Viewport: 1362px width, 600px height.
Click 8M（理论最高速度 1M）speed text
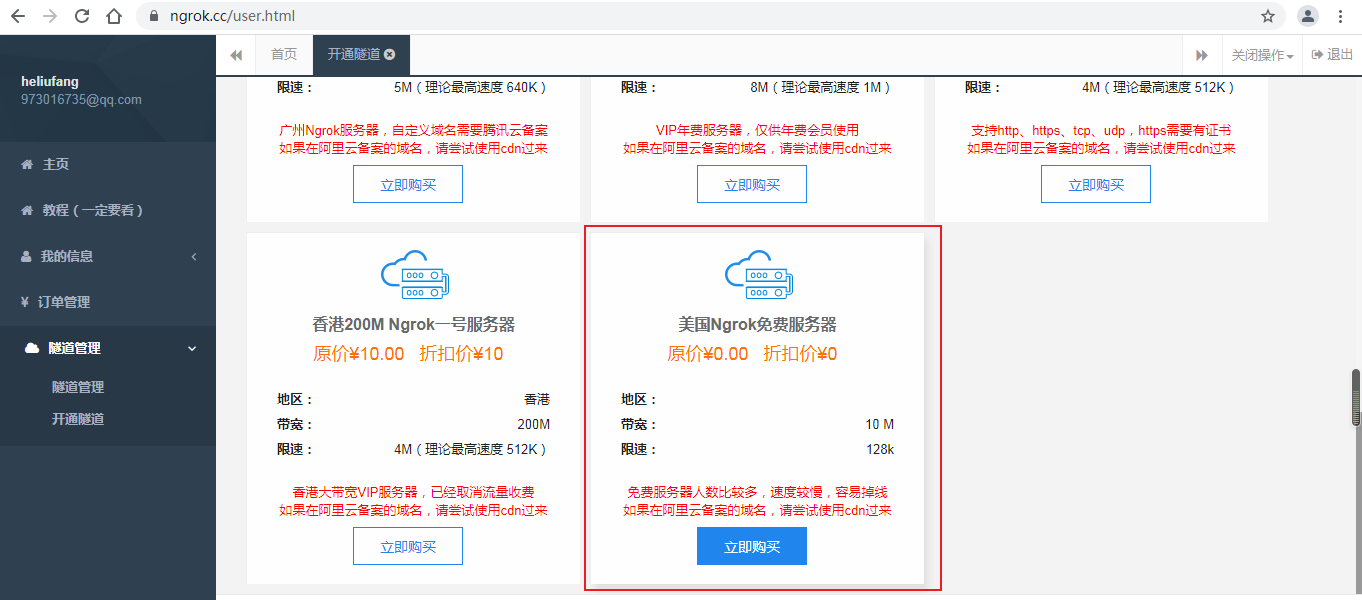point(820,88)
